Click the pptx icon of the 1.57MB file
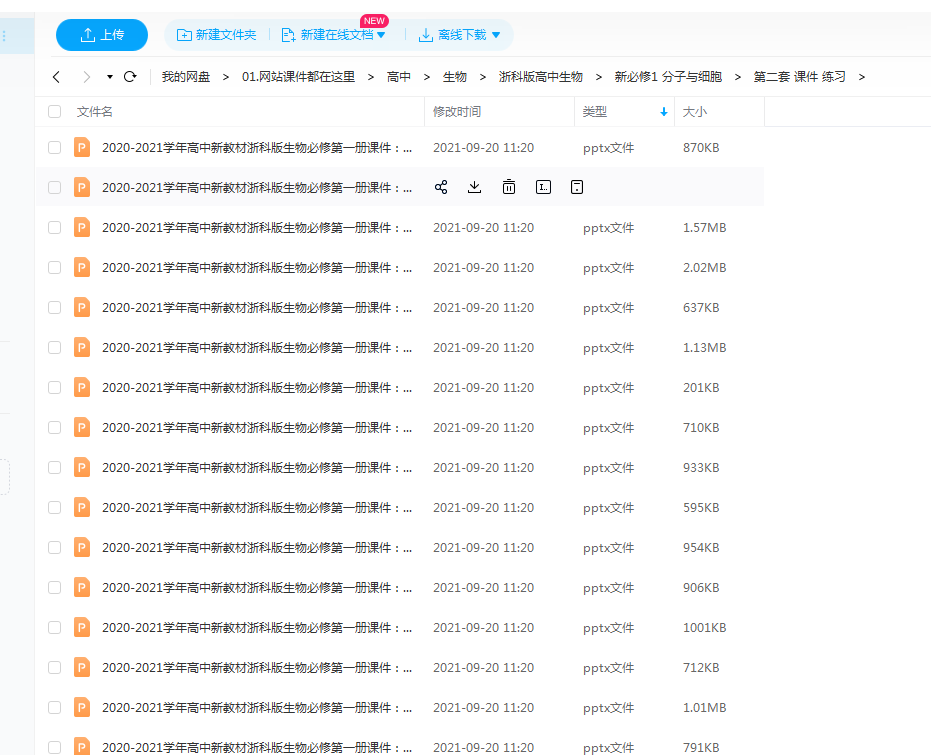 [82, 227]
